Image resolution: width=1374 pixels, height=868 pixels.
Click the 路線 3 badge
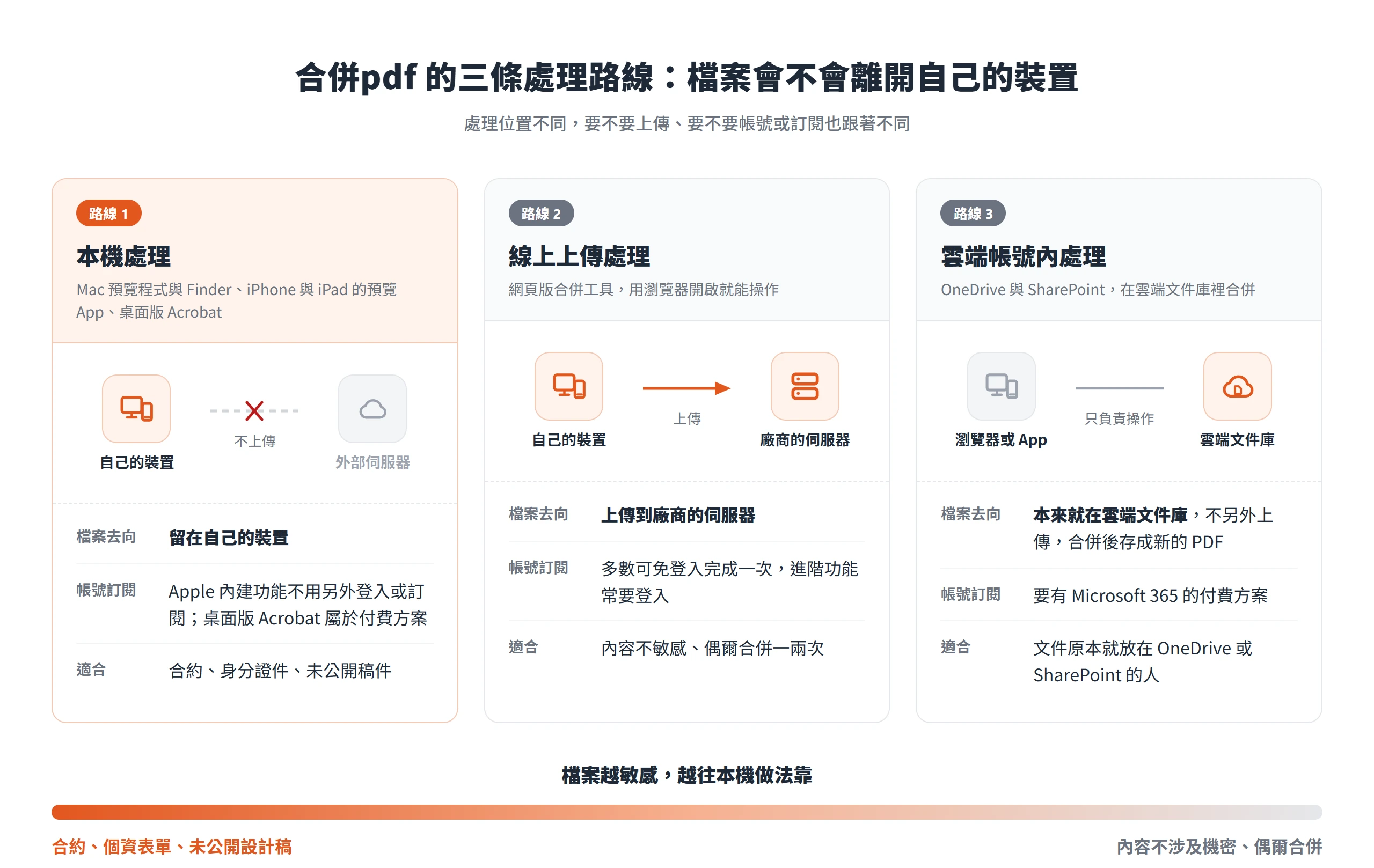click(x=973, y=214)
